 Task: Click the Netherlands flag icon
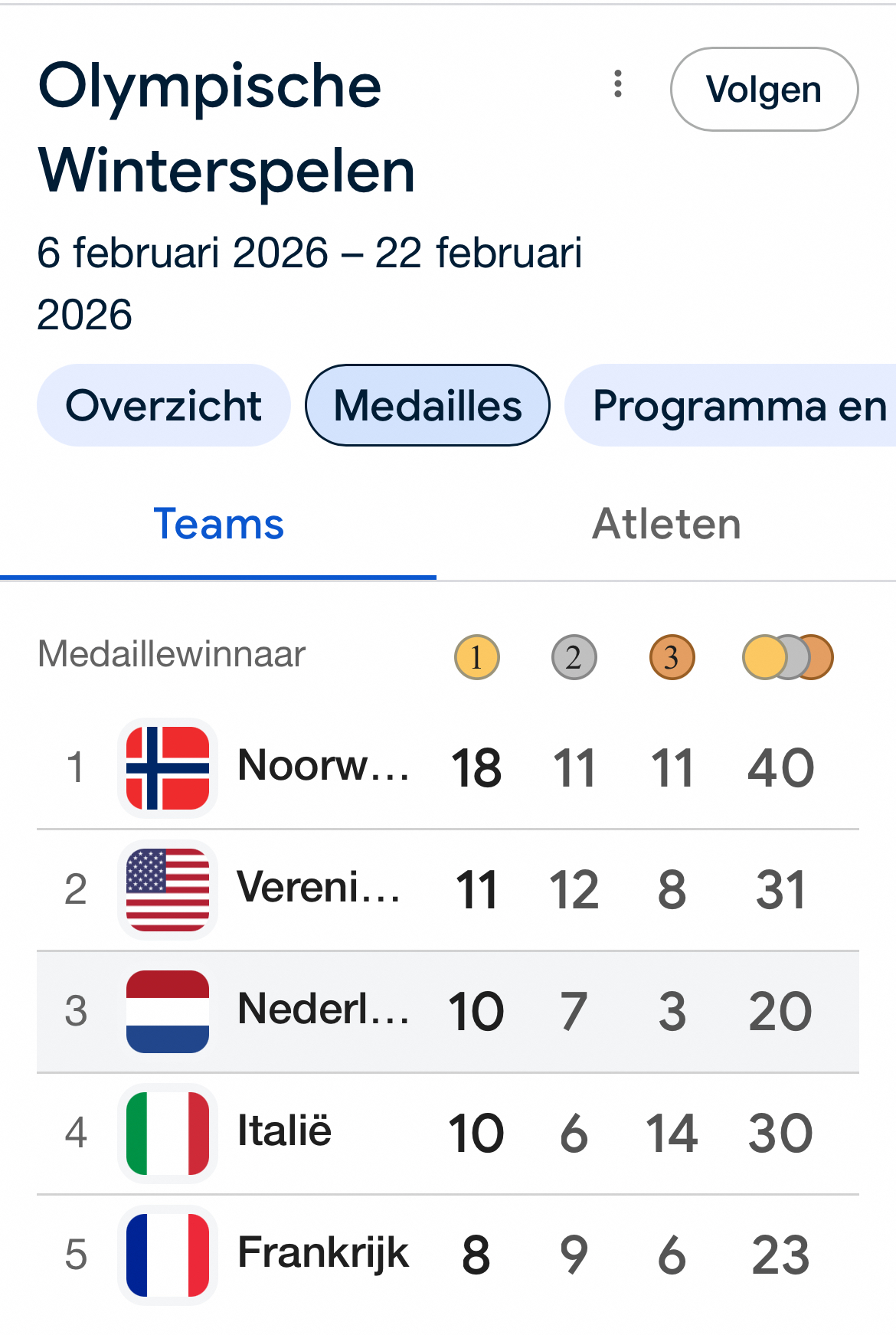click(168, 1011)
